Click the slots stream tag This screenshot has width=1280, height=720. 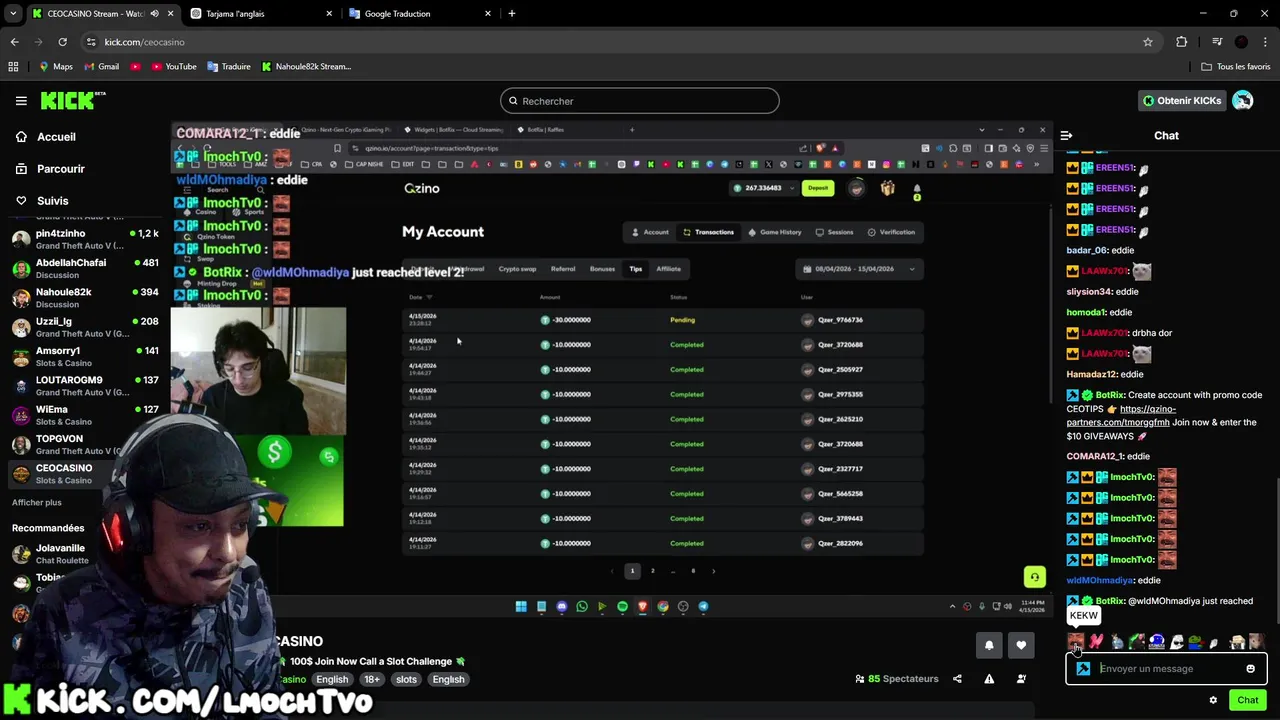click(x=406, y=679)
